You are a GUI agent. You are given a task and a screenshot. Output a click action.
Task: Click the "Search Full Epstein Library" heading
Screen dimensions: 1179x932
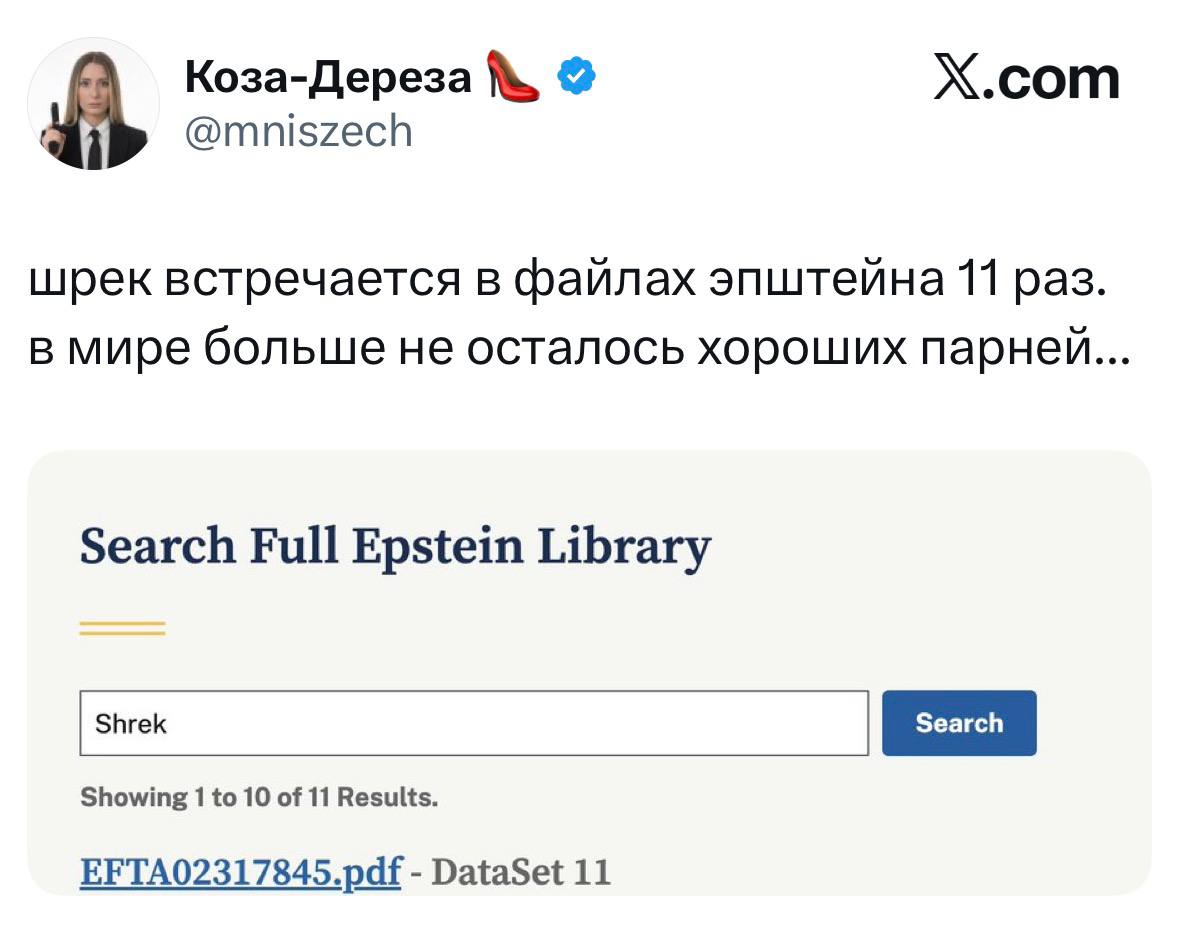click(394, 548)
